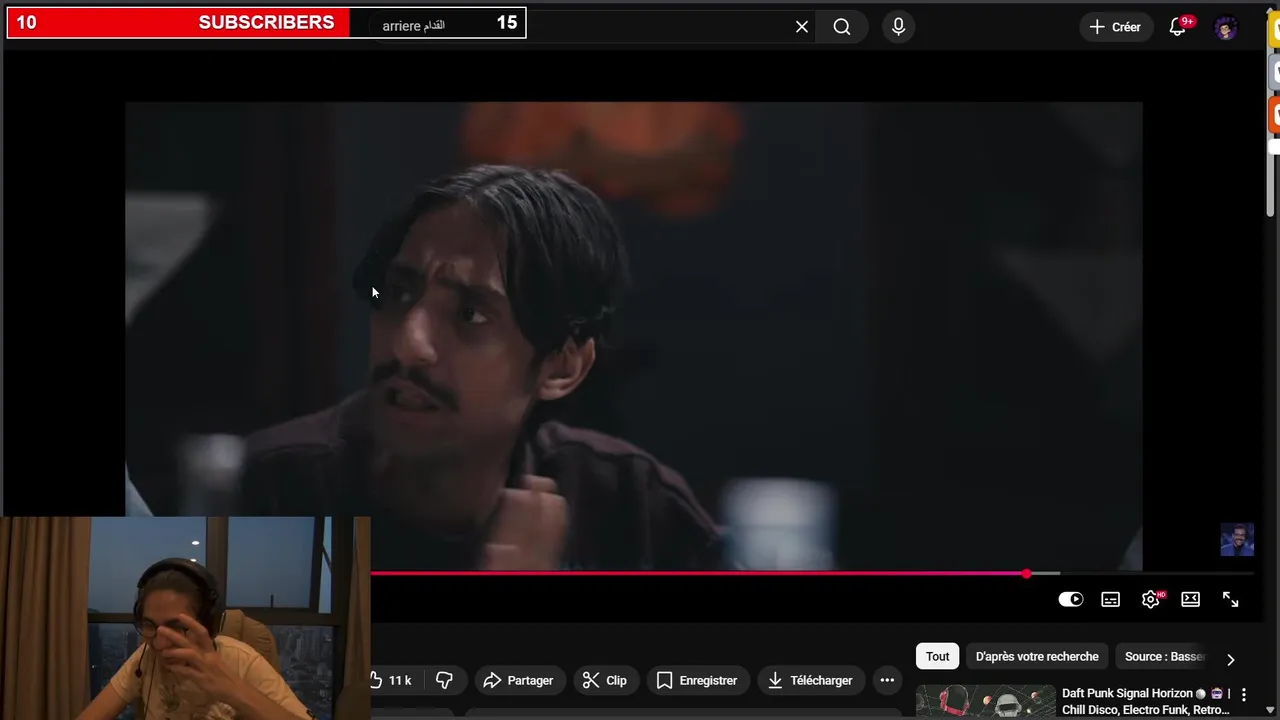Download video with Télécharger button
1280x720 pixels.
click(811, 680)
